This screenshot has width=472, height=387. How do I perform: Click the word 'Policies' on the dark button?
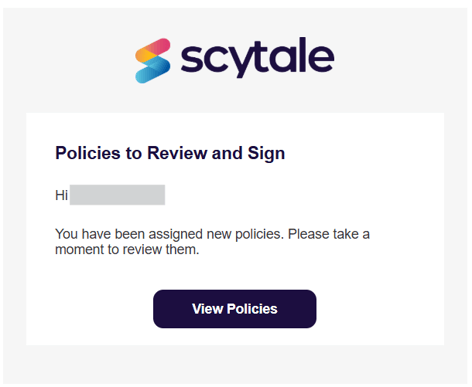coord(252,309)
